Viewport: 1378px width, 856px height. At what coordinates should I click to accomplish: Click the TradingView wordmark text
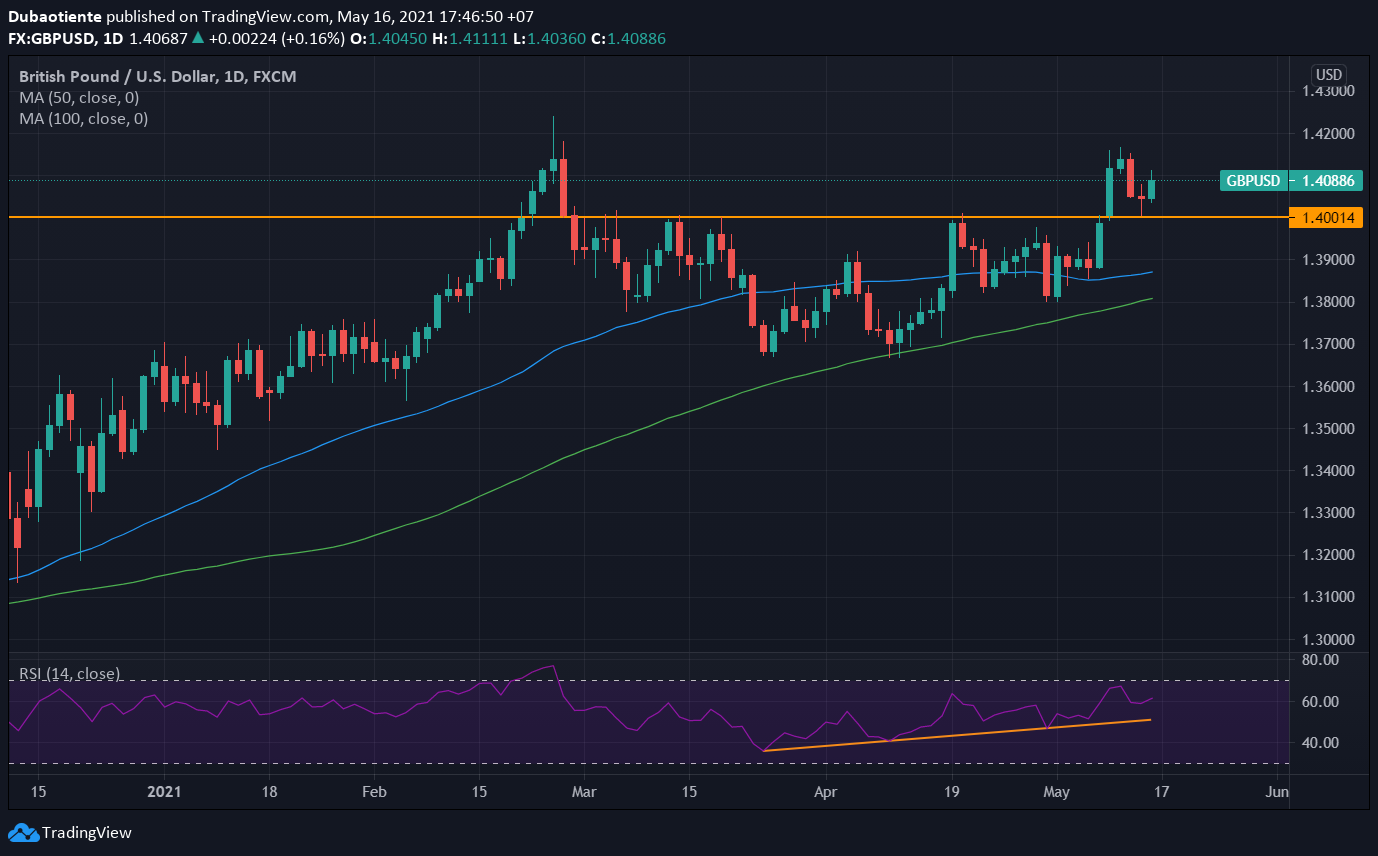[87, 832]
